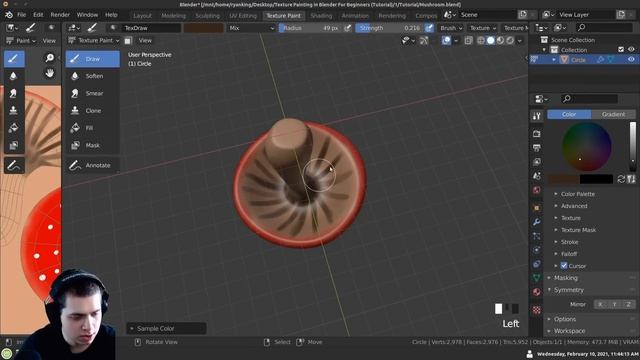Switch to the Sculpting workspace tab
640x360 pixels.
tap(207, 16)
